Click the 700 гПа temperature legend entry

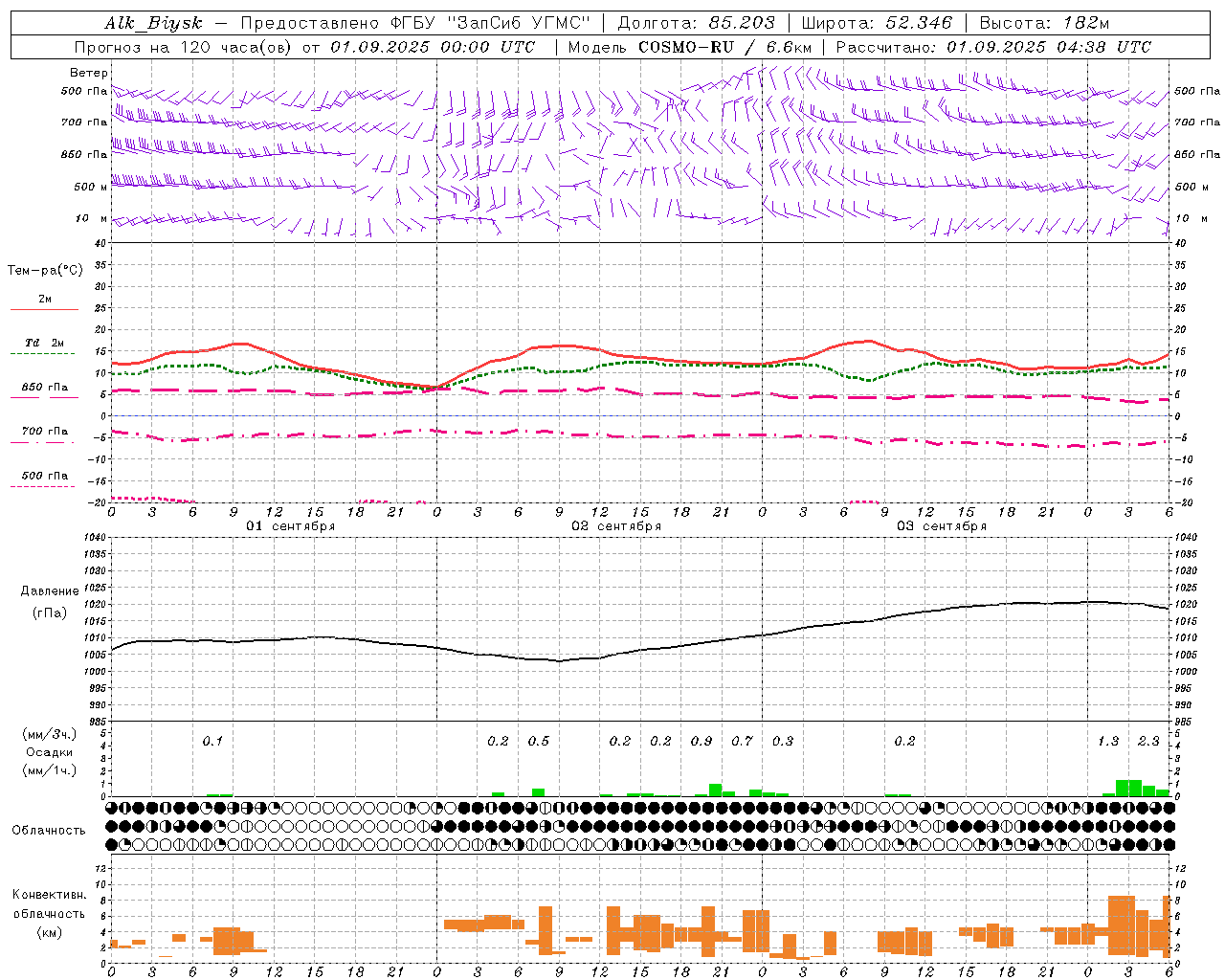pos(45,432)
